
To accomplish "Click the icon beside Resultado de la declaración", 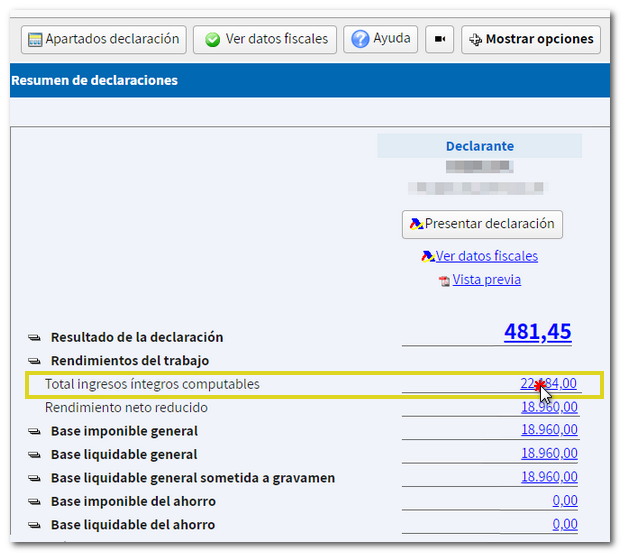I will pos(33,338).
